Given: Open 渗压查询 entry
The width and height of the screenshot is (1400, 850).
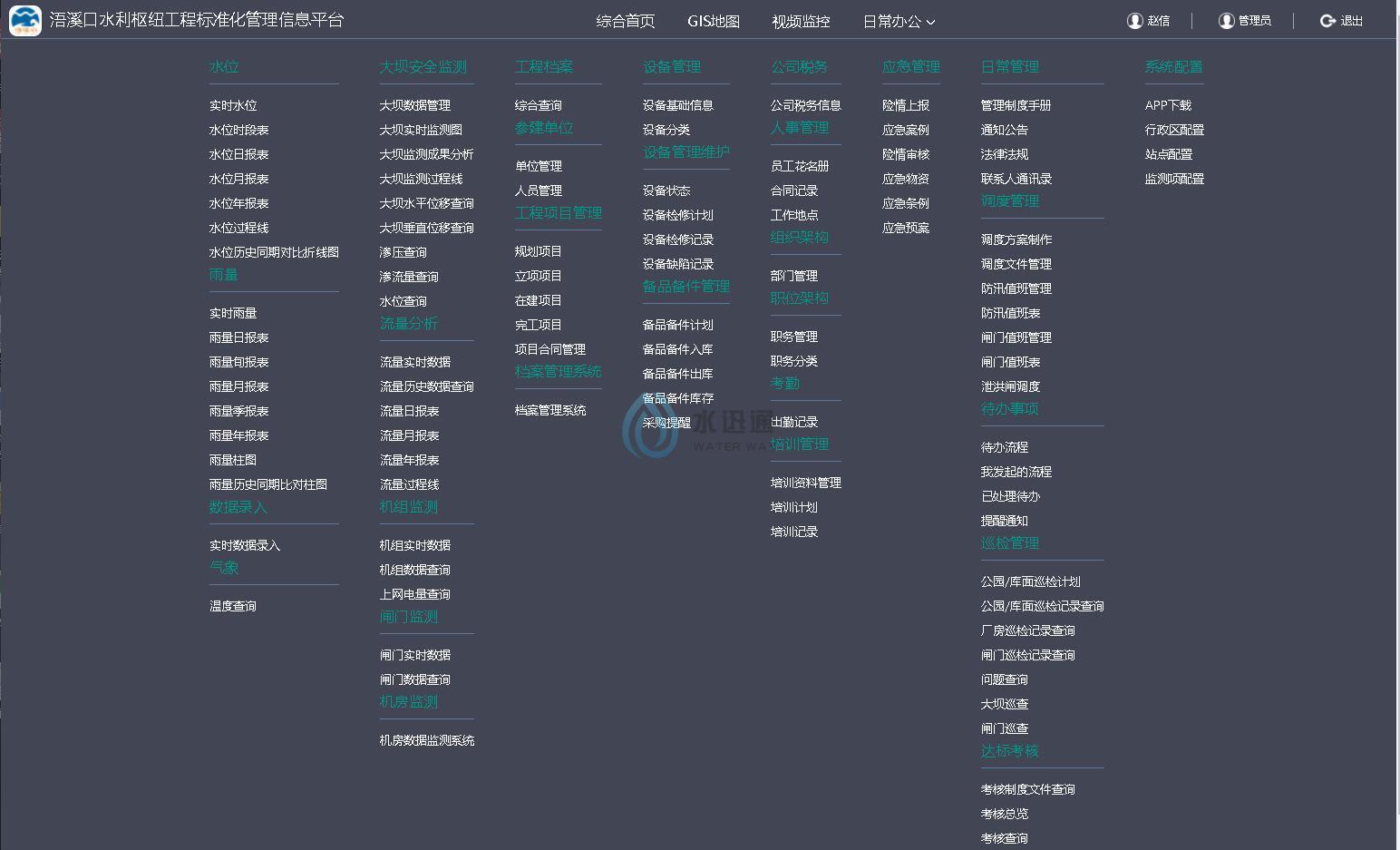Looking at the screenshot, I should pyautogui.click(x=403, y=252).
